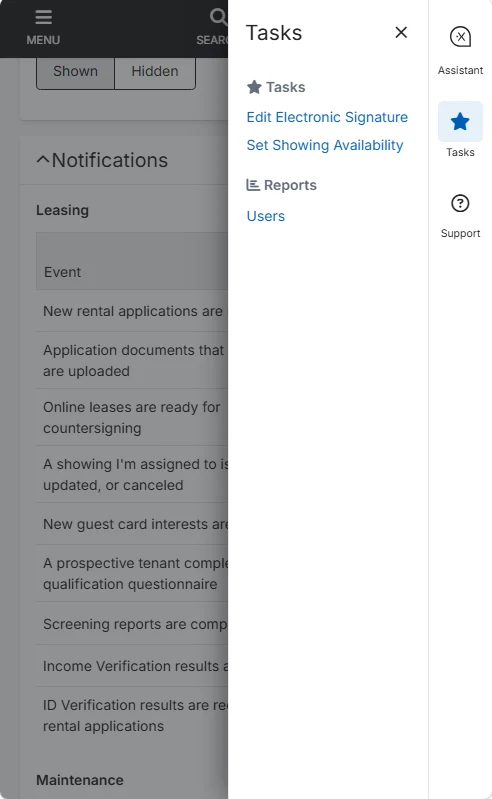The height and width of the screenshot is (799, 492).
Task: Open Support question mark icon
Action: (x=460, y=203)
